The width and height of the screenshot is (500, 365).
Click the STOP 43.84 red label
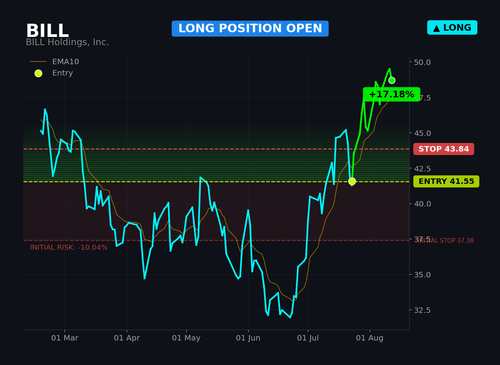point(444,149)
